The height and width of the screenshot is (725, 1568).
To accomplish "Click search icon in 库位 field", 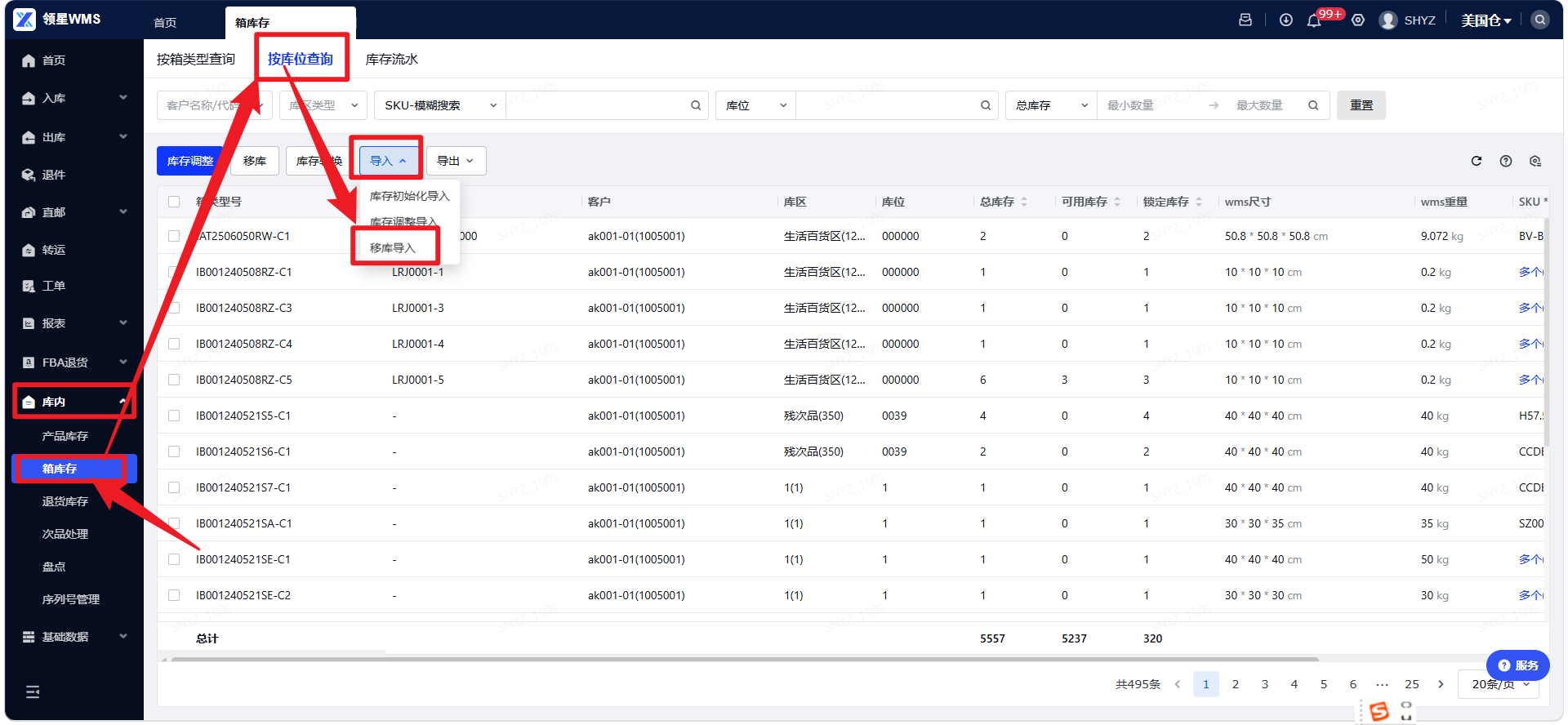I will click(986, 105).
